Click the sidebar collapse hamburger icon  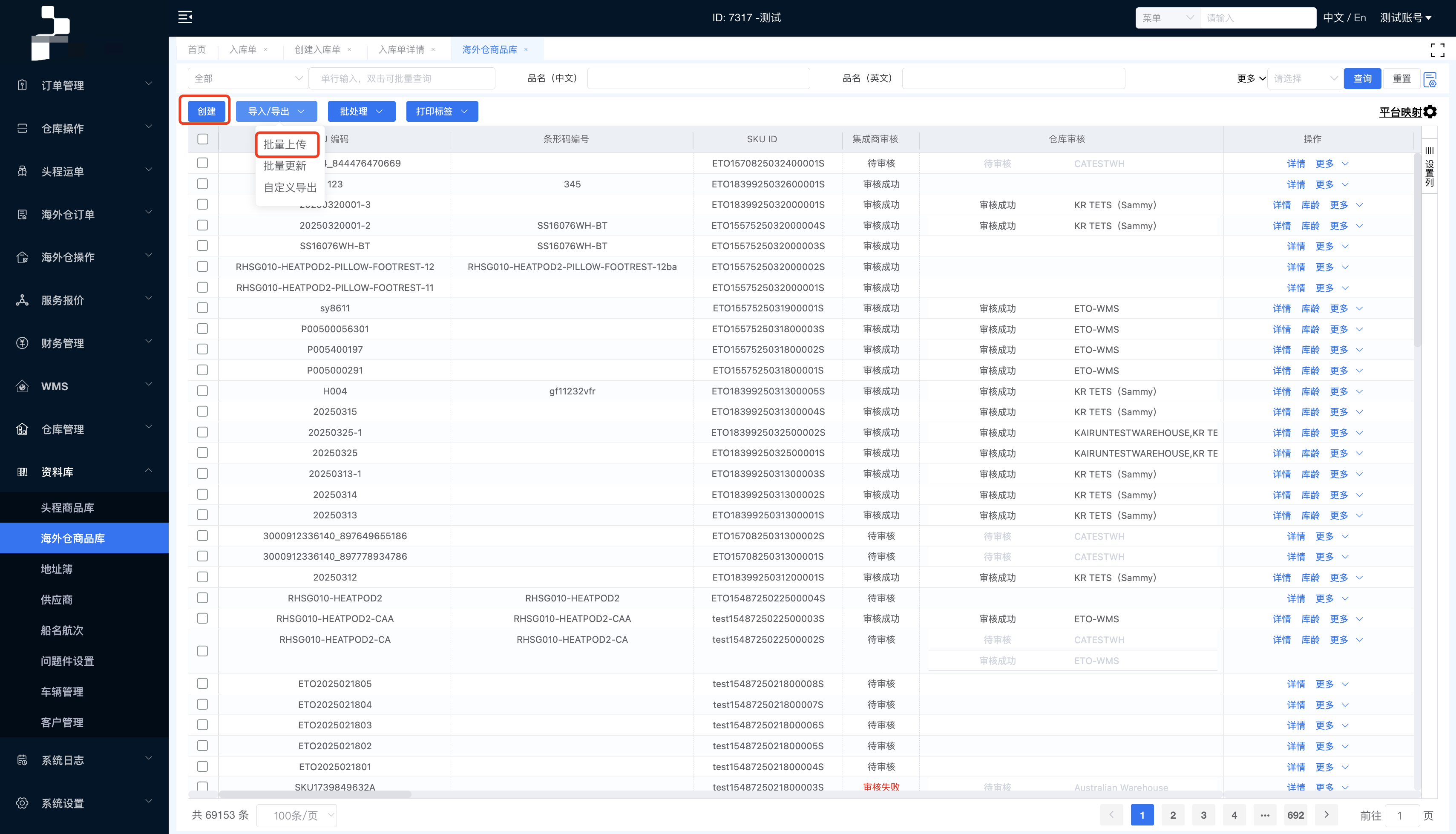(185, 17)
